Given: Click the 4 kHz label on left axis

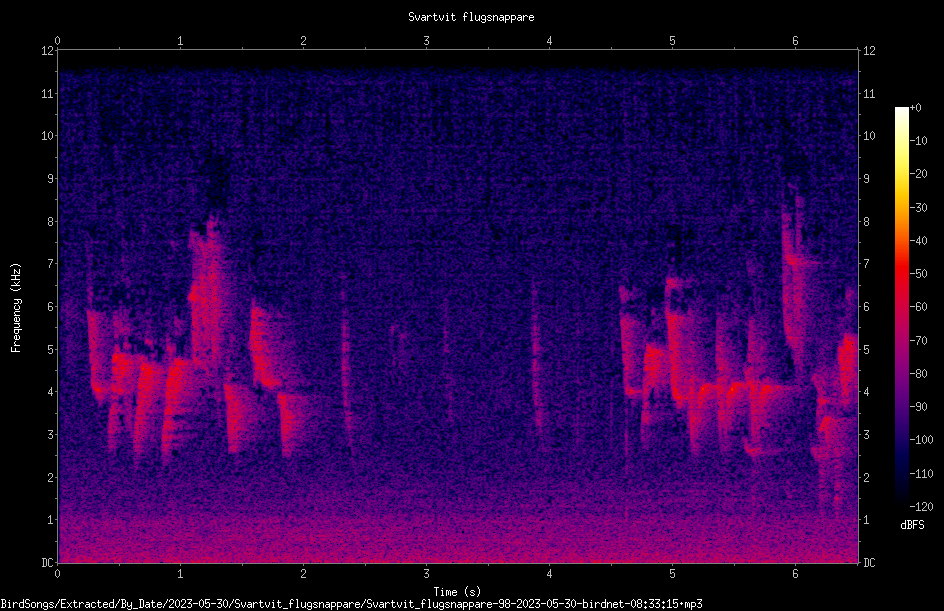Looking at the screenshot, I should pos(51,392).
